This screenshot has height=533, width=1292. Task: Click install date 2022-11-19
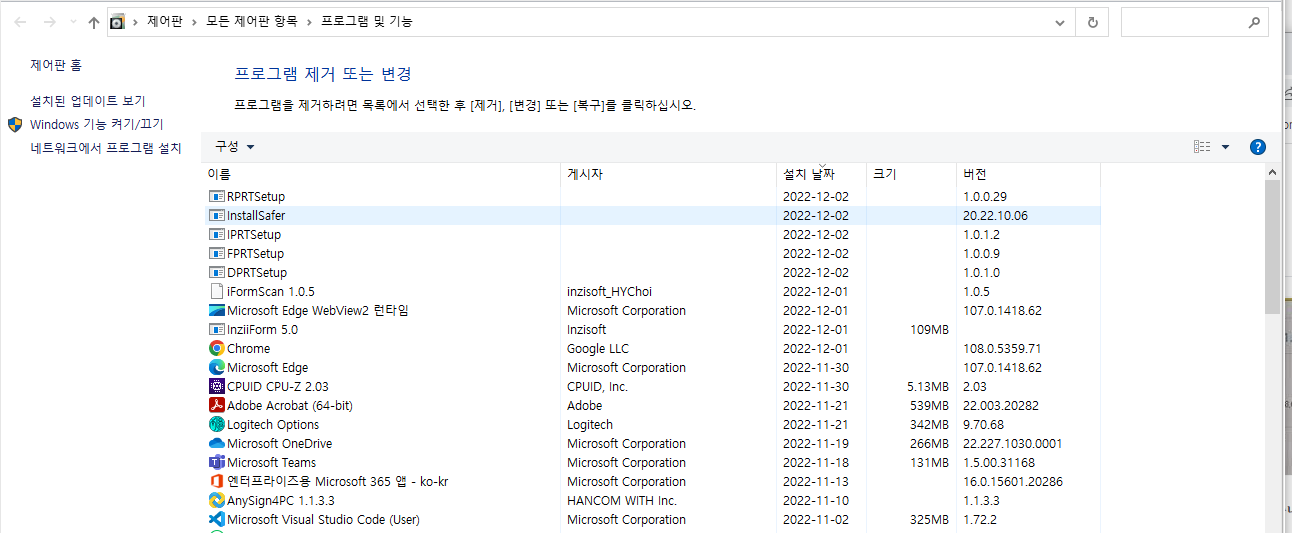[x=816, y=444]
